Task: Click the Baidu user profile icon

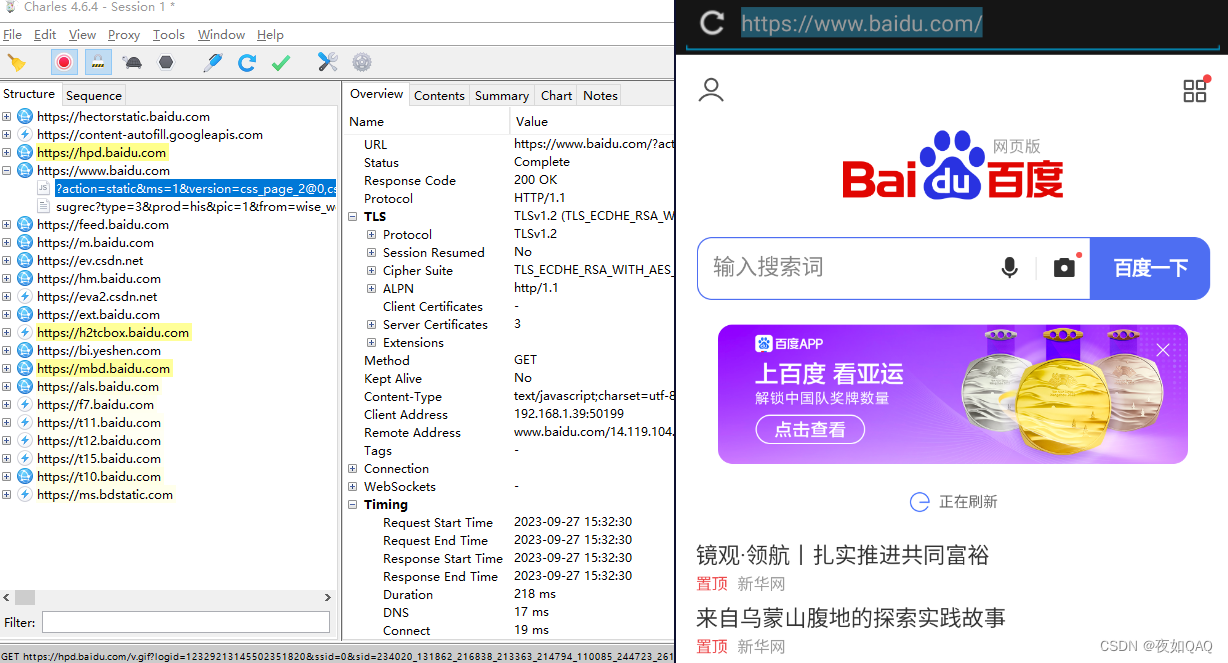Action: click(x=711, y=90)
